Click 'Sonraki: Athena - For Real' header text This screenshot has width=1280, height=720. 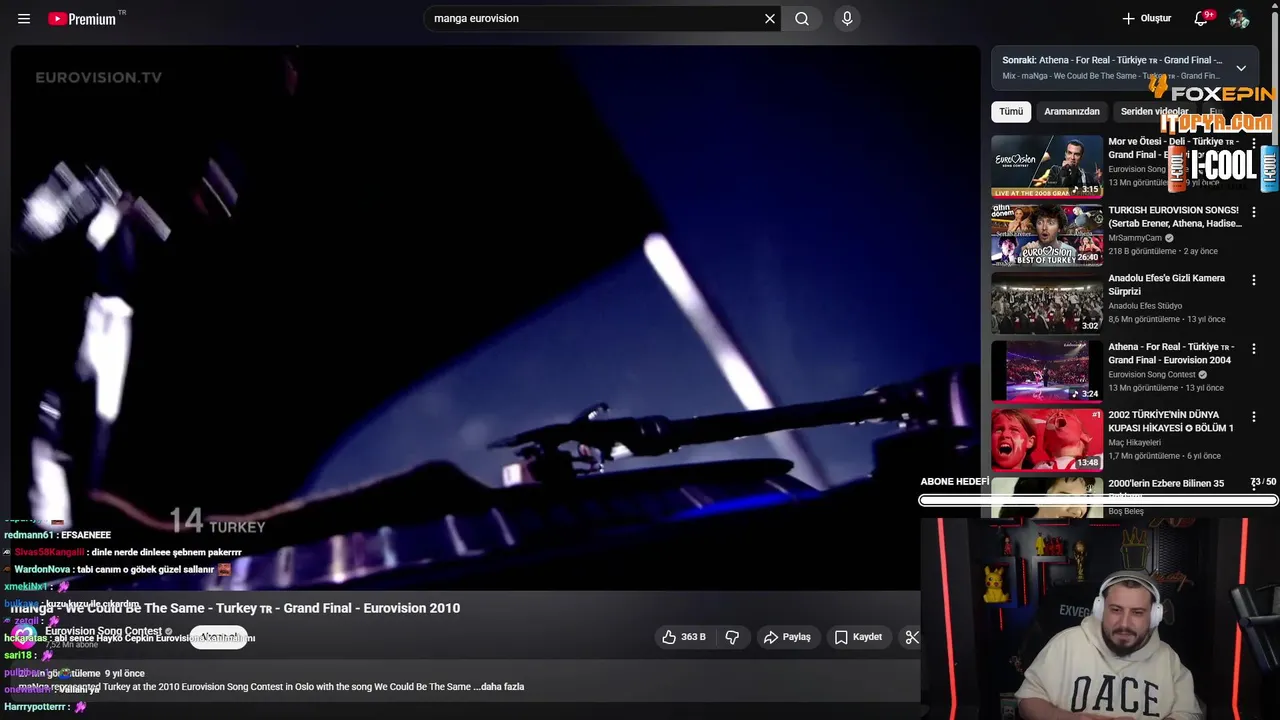1112,60
